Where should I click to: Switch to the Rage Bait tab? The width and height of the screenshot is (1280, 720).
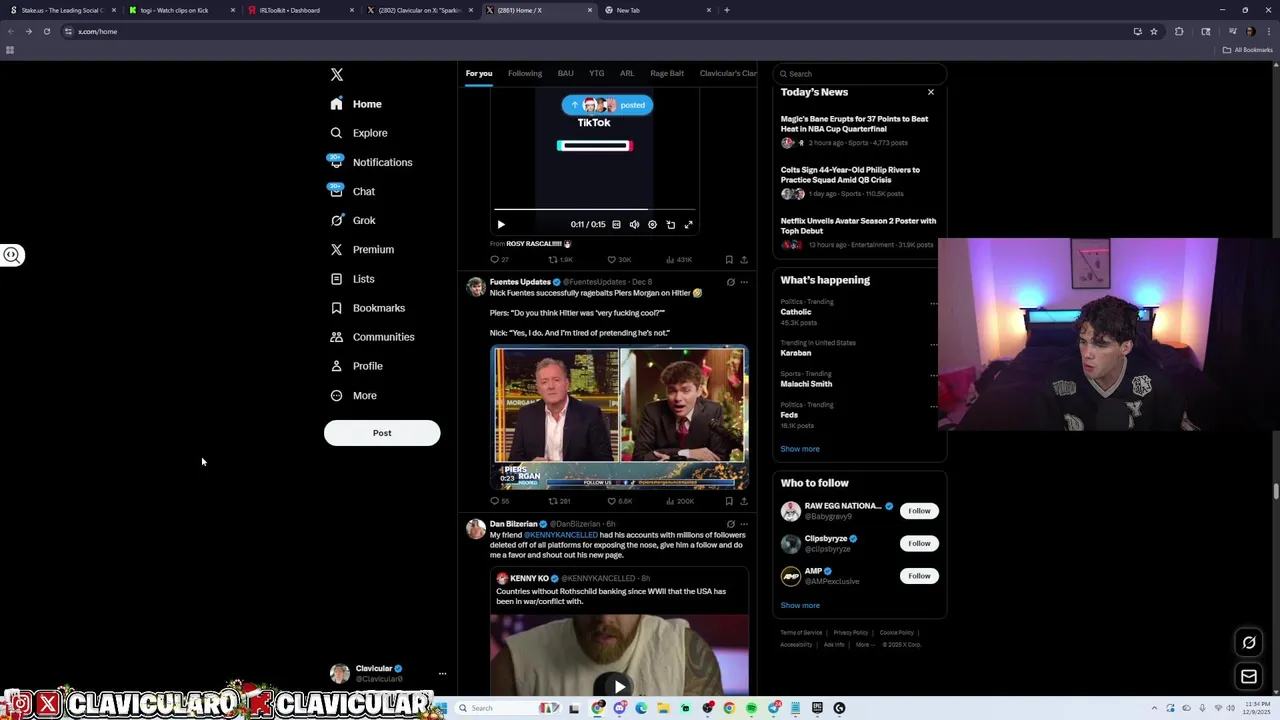tap(667, 73)
